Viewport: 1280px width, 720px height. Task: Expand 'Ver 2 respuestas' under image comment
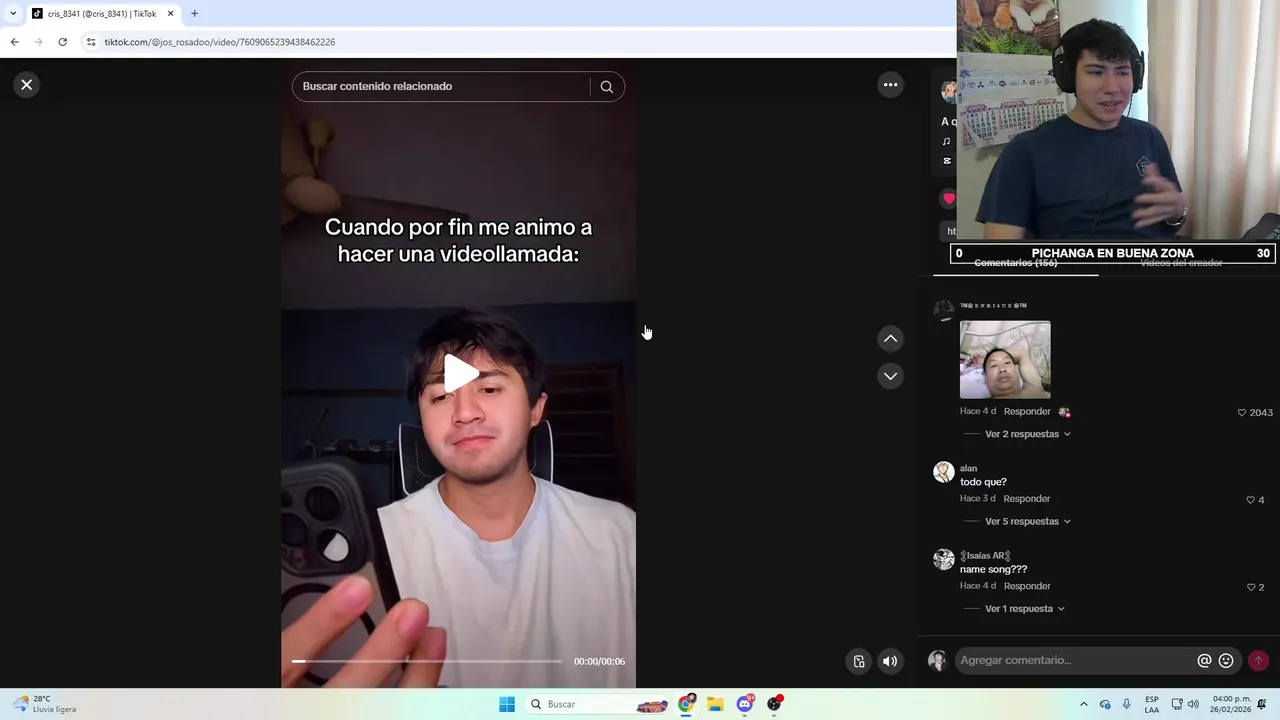point(1027,434)
